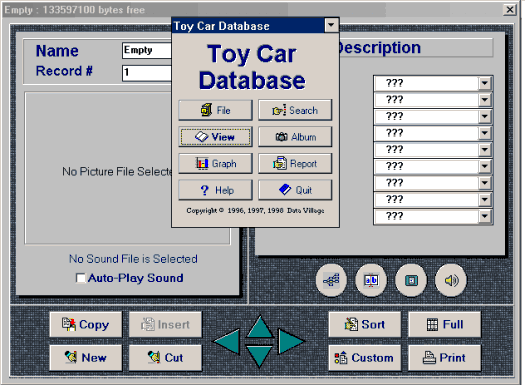Select the View button with book icon
This screenshot has width=525, height=385.
(x=215, y=137)
